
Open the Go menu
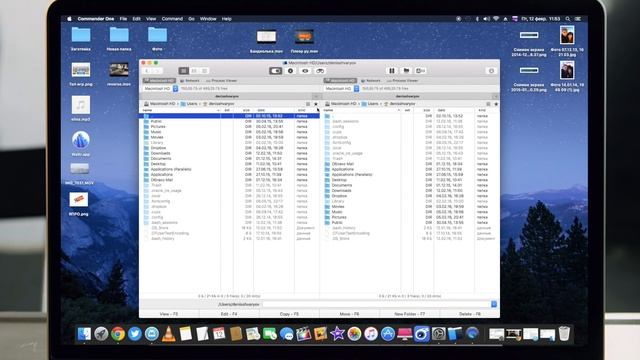(x=191, y=19)
